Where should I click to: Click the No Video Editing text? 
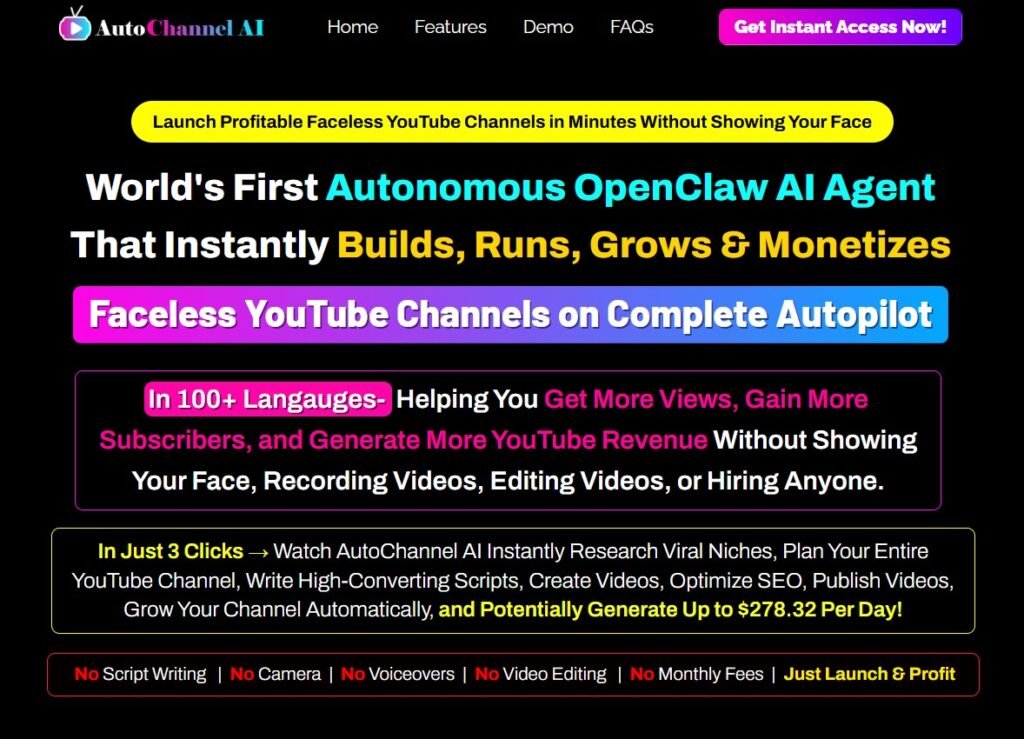pos(541,674)
